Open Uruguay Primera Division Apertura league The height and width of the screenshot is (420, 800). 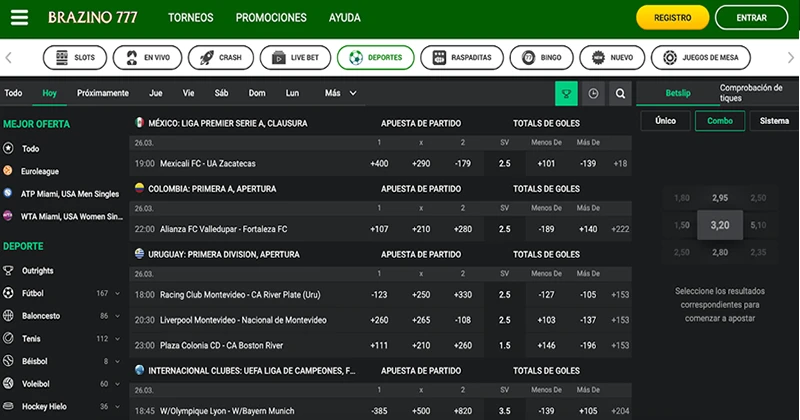(x=224, y=254)
